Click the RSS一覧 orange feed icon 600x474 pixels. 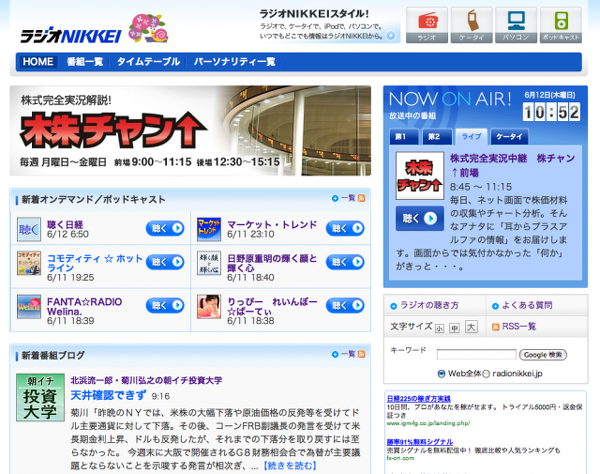pyautogui.click(x=496, y=327)
